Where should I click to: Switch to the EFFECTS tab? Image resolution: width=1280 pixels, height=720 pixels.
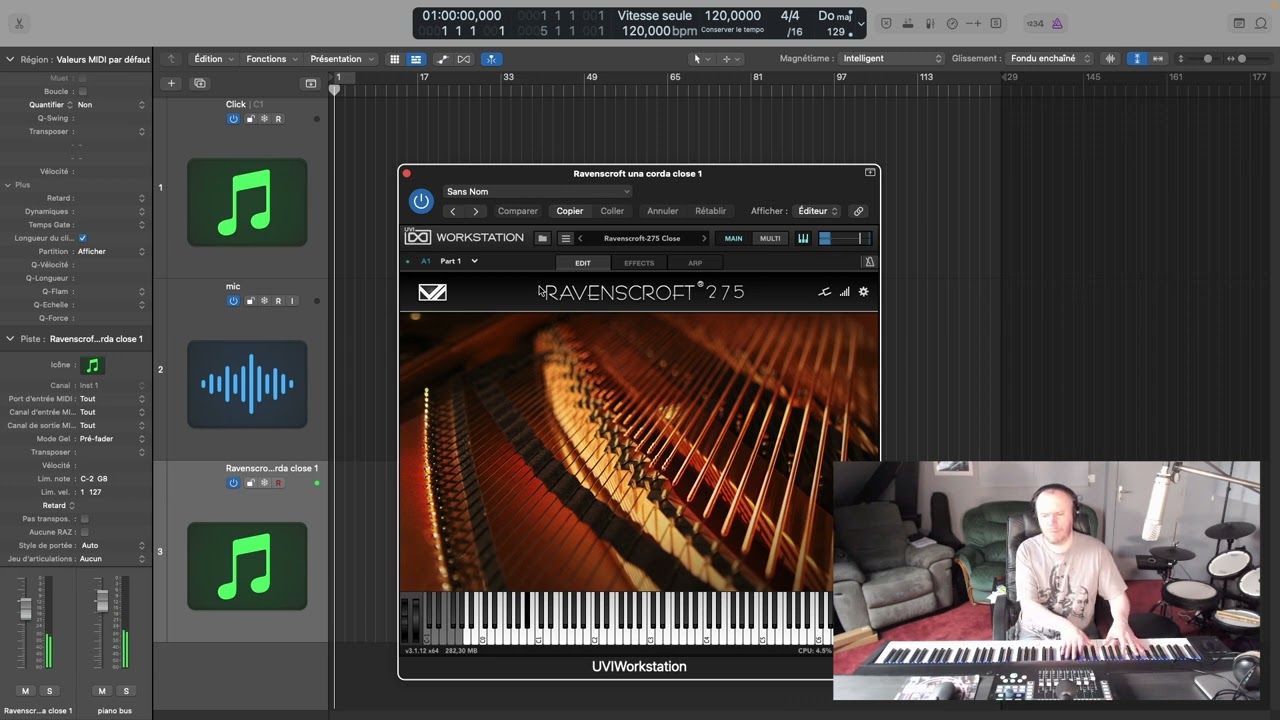pos(639,263)
